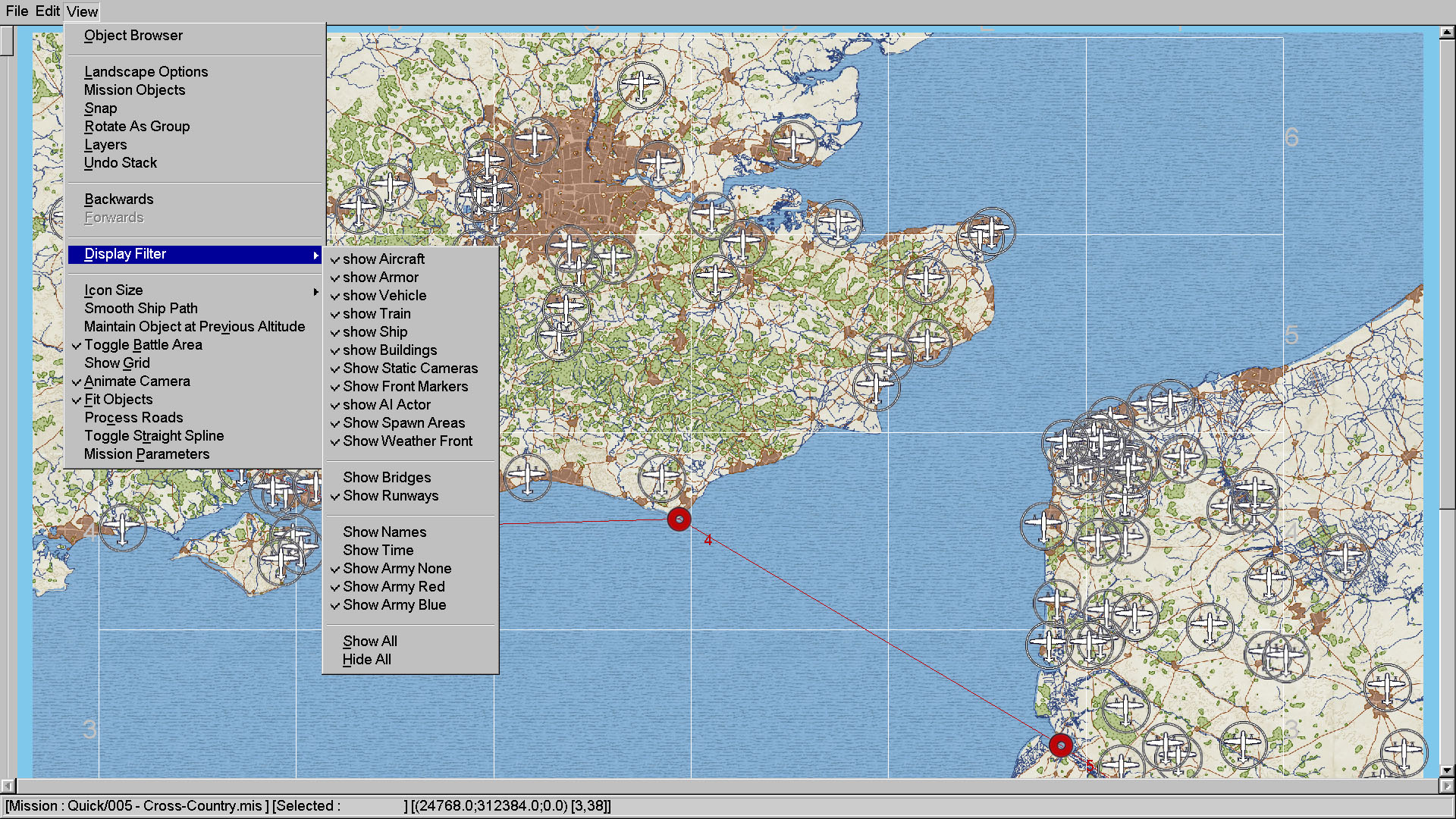
Task: Click Hide All in filter list
Action: click(366, 660)
